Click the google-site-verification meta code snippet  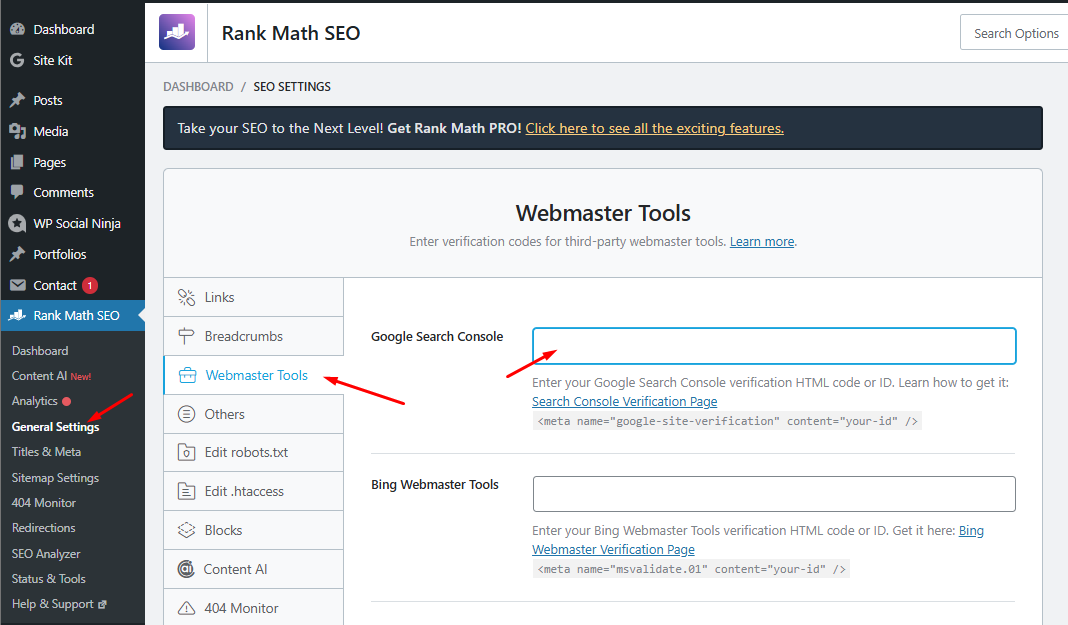tap(727, 421)
